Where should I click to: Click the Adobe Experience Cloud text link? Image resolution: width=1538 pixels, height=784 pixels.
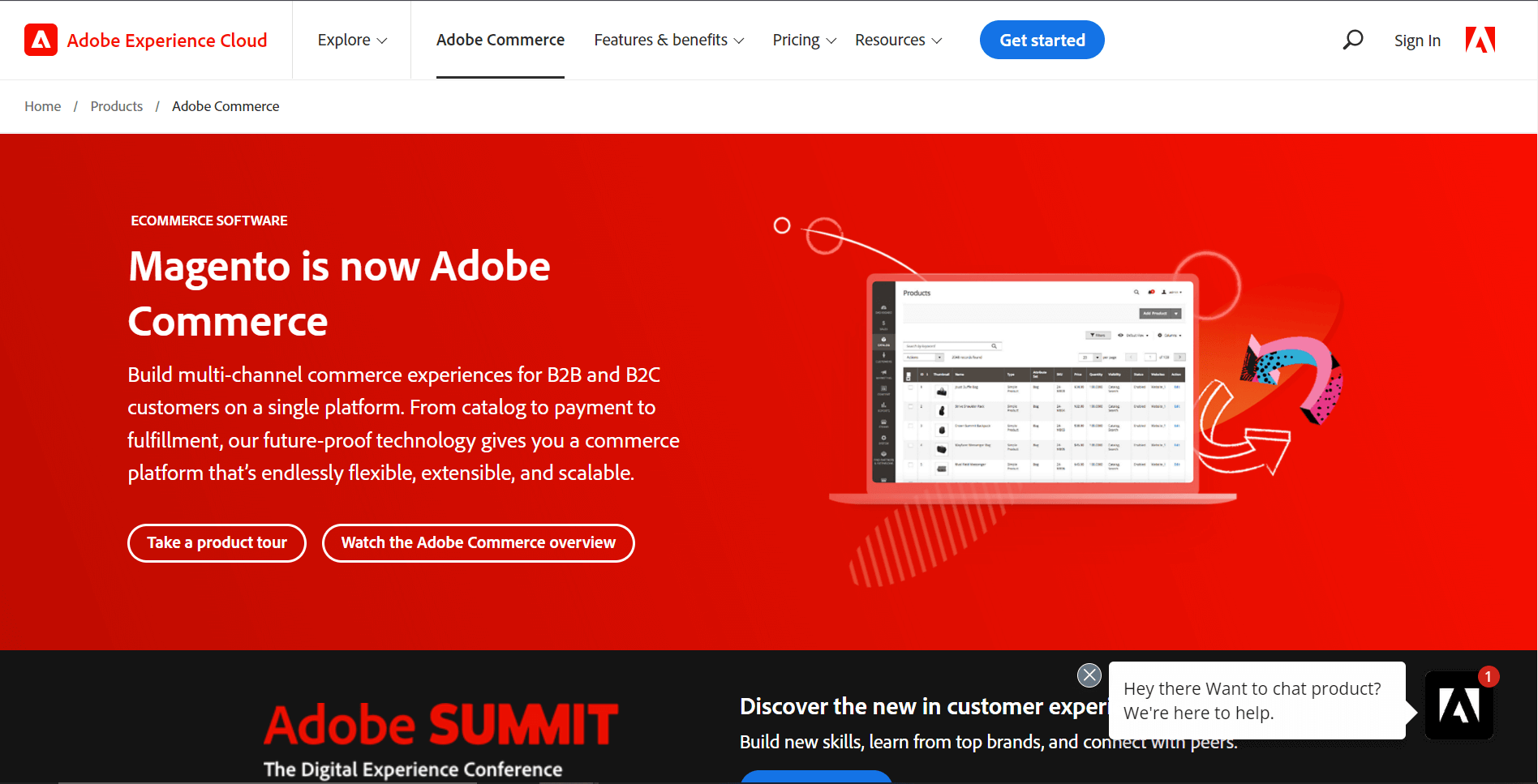pyautogui.click(x=167, y=41)
